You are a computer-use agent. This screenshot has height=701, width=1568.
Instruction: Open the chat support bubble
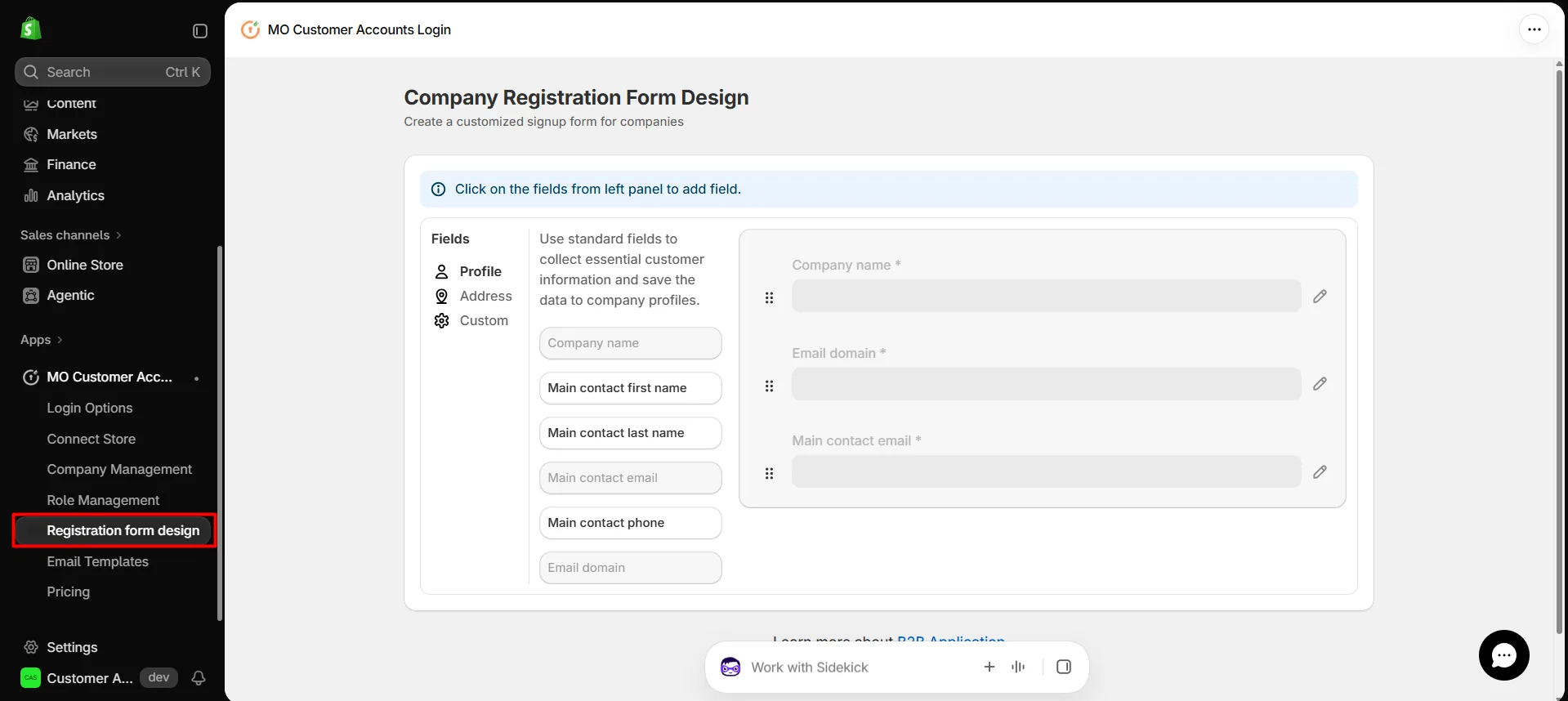(1503, 655)
